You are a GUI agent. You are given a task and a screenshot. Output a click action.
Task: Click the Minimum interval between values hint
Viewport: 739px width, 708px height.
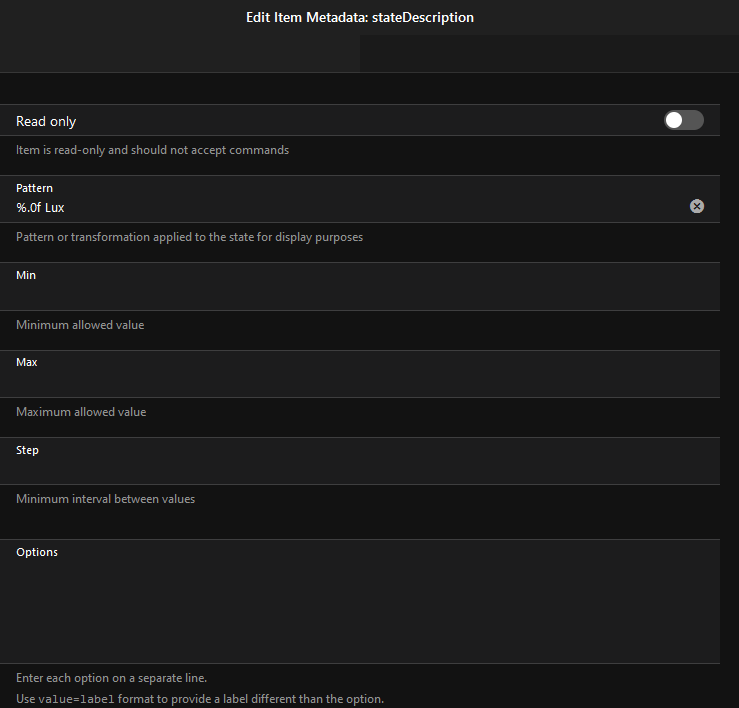pos(105,499)
